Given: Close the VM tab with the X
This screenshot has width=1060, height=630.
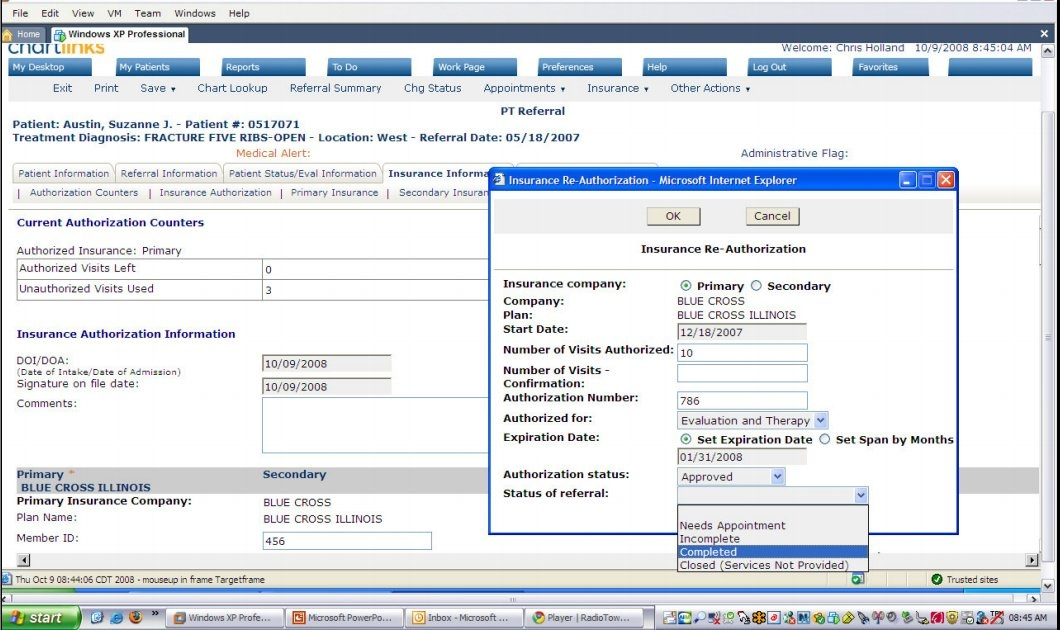Looking at the screenshot, I should pos(1044,33).
